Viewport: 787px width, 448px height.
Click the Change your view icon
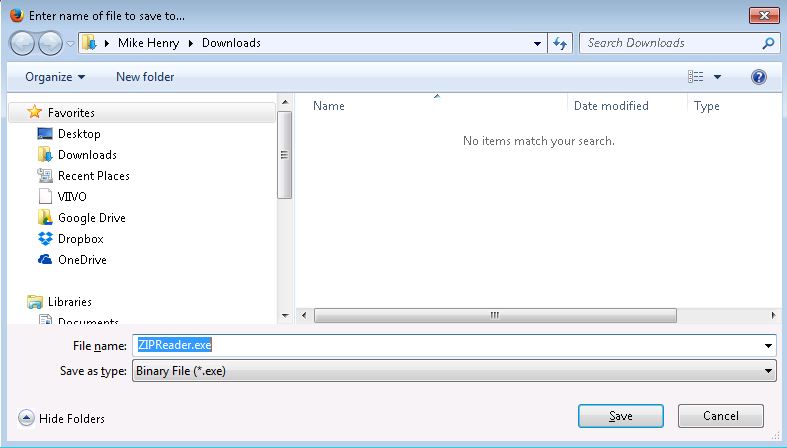tap(696, 77)
